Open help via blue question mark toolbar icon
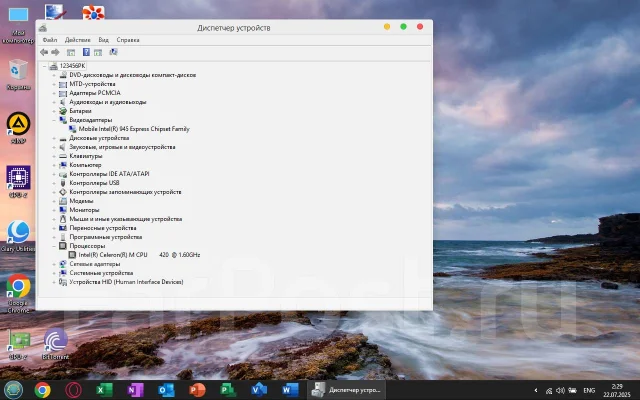Image resolution: width=640 pixels, height=400 pixels. 86,52
